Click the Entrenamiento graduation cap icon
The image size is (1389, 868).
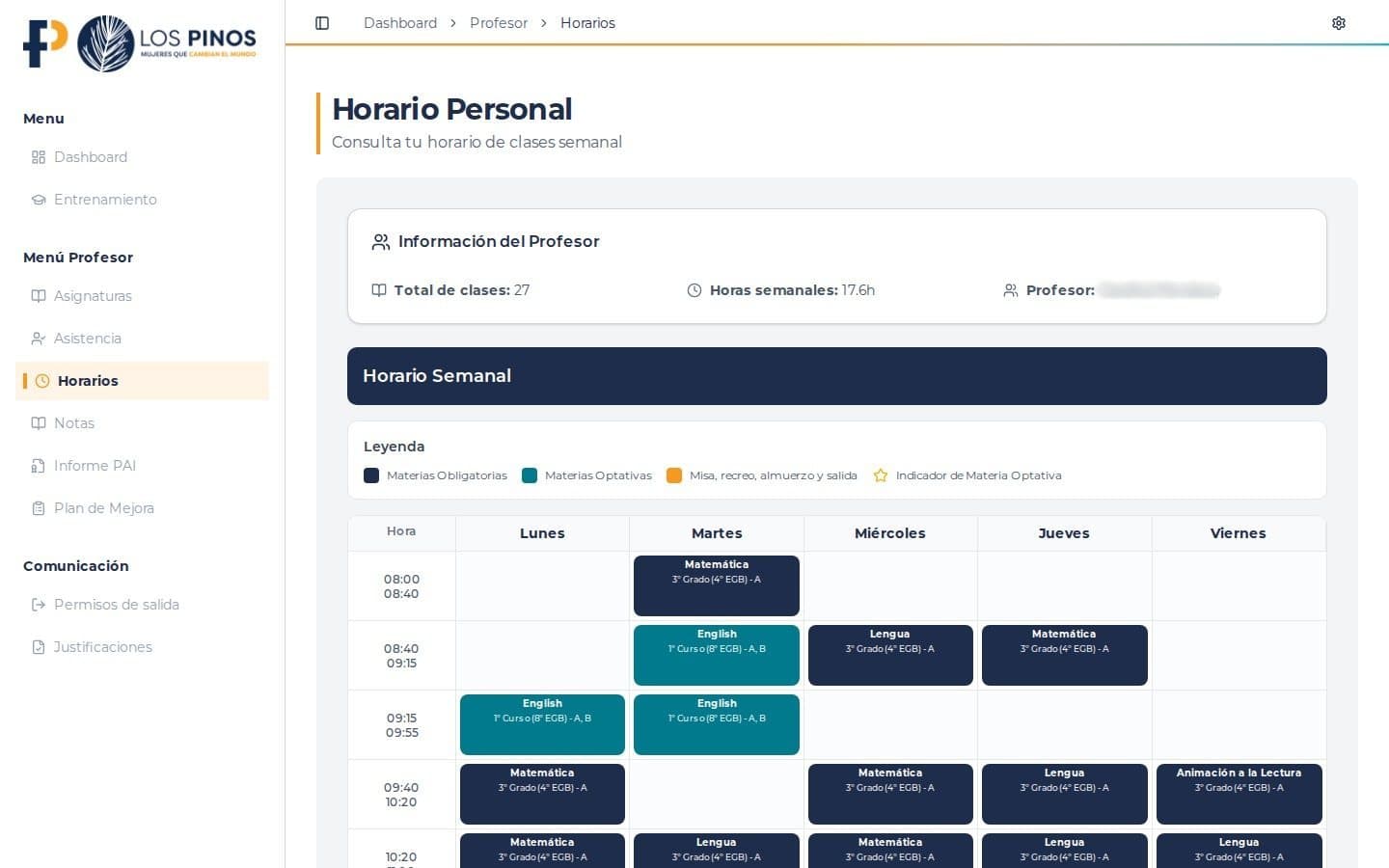pos(39,200)
